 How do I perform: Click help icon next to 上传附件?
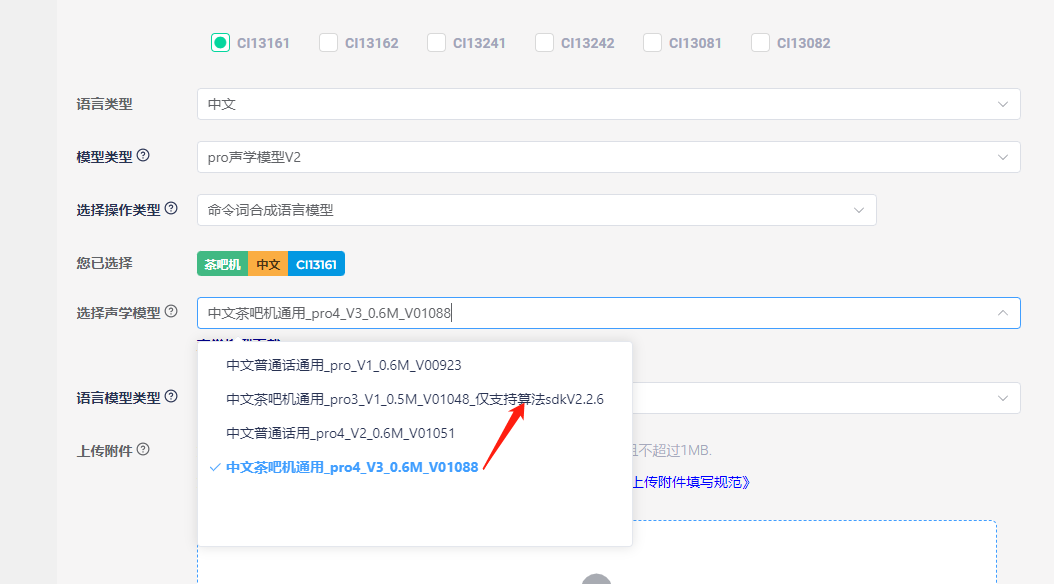(143, 450)
